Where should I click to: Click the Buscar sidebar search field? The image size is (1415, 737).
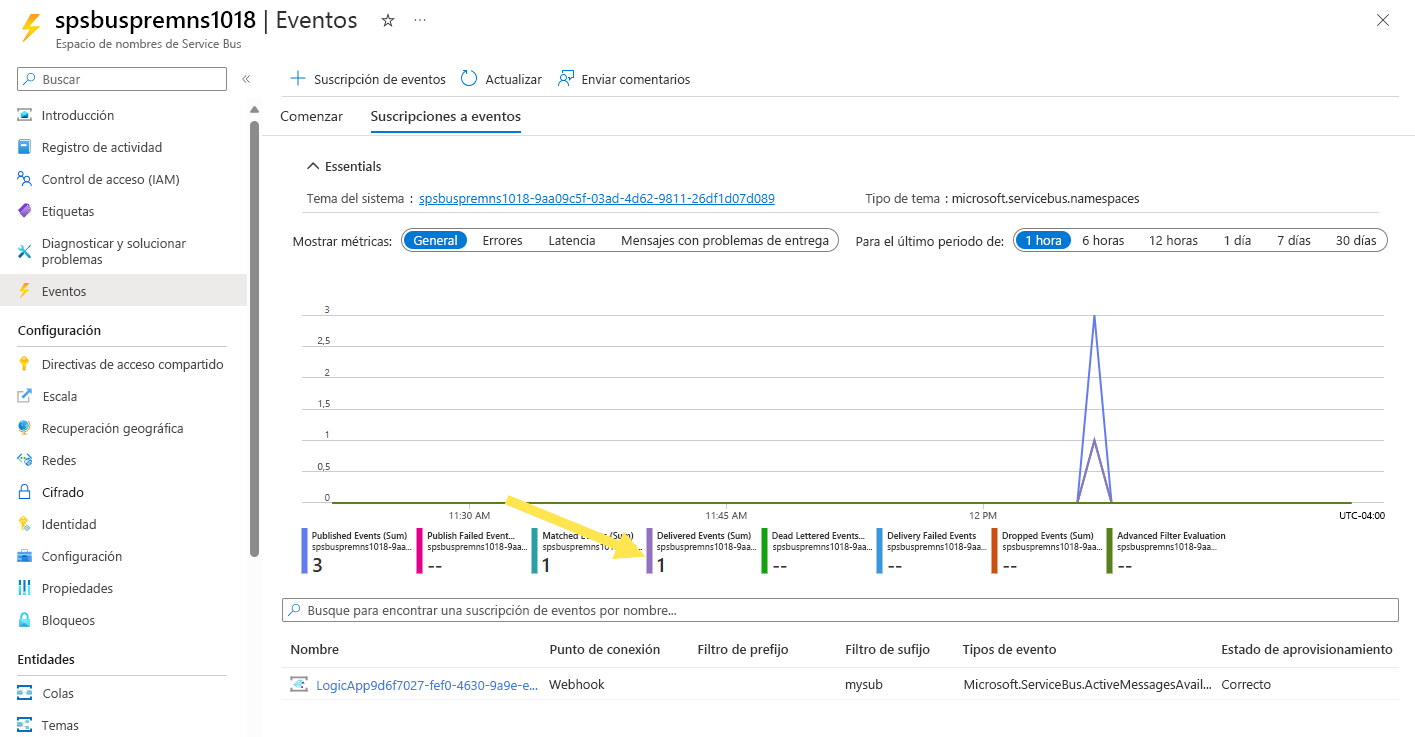click(122, 79)
